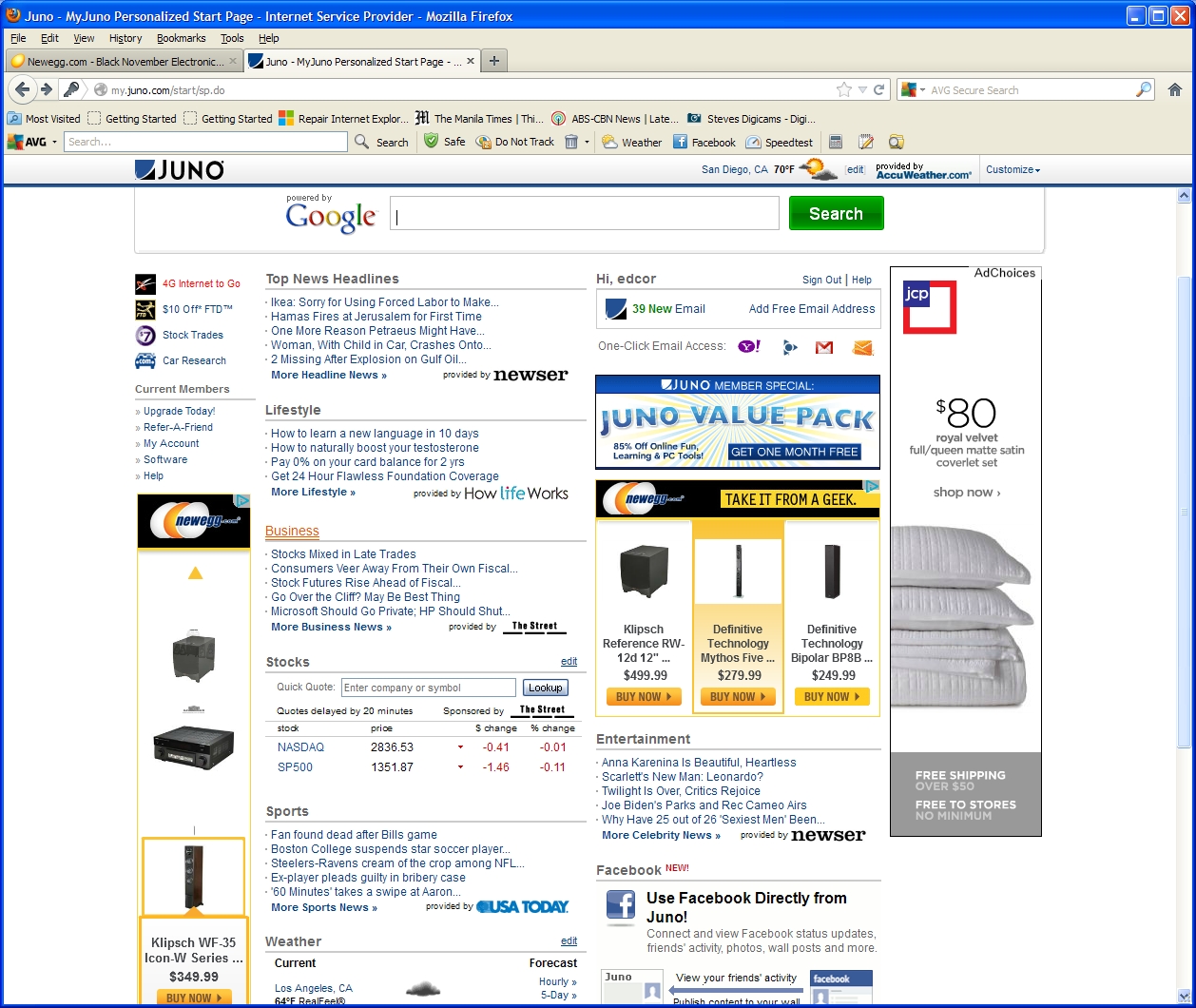Viewport: 1196px width, 1008px height.
Task: Reload the page with the refresh icon
Action: [880, 89]
